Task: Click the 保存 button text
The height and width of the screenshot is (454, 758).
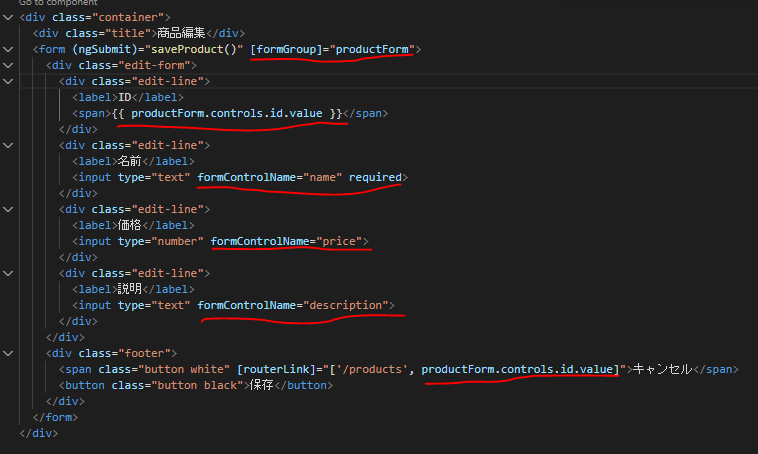Action: (x=262, y=385)
